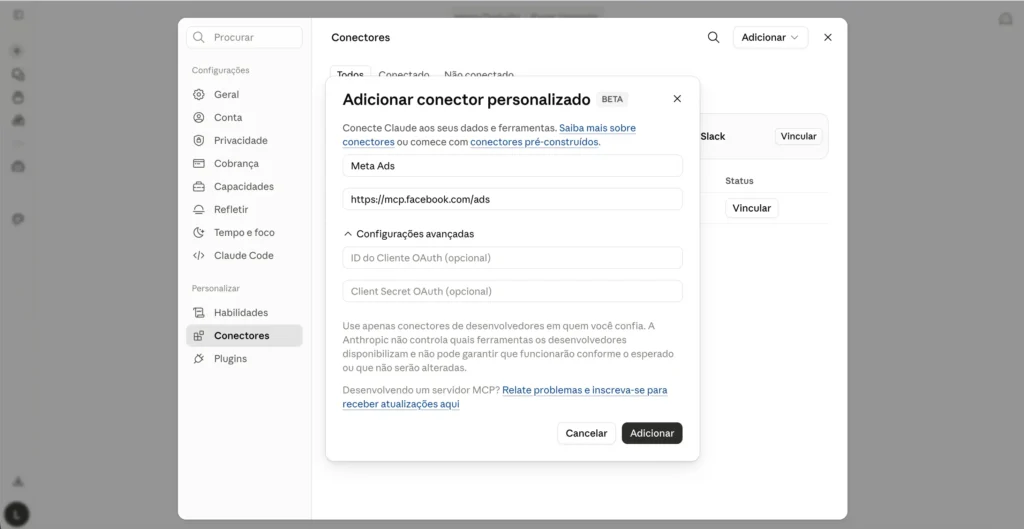The height and width of the screenshot is (529, 1024).
Task: Open Claude Code settings
Action: point(244,255)
